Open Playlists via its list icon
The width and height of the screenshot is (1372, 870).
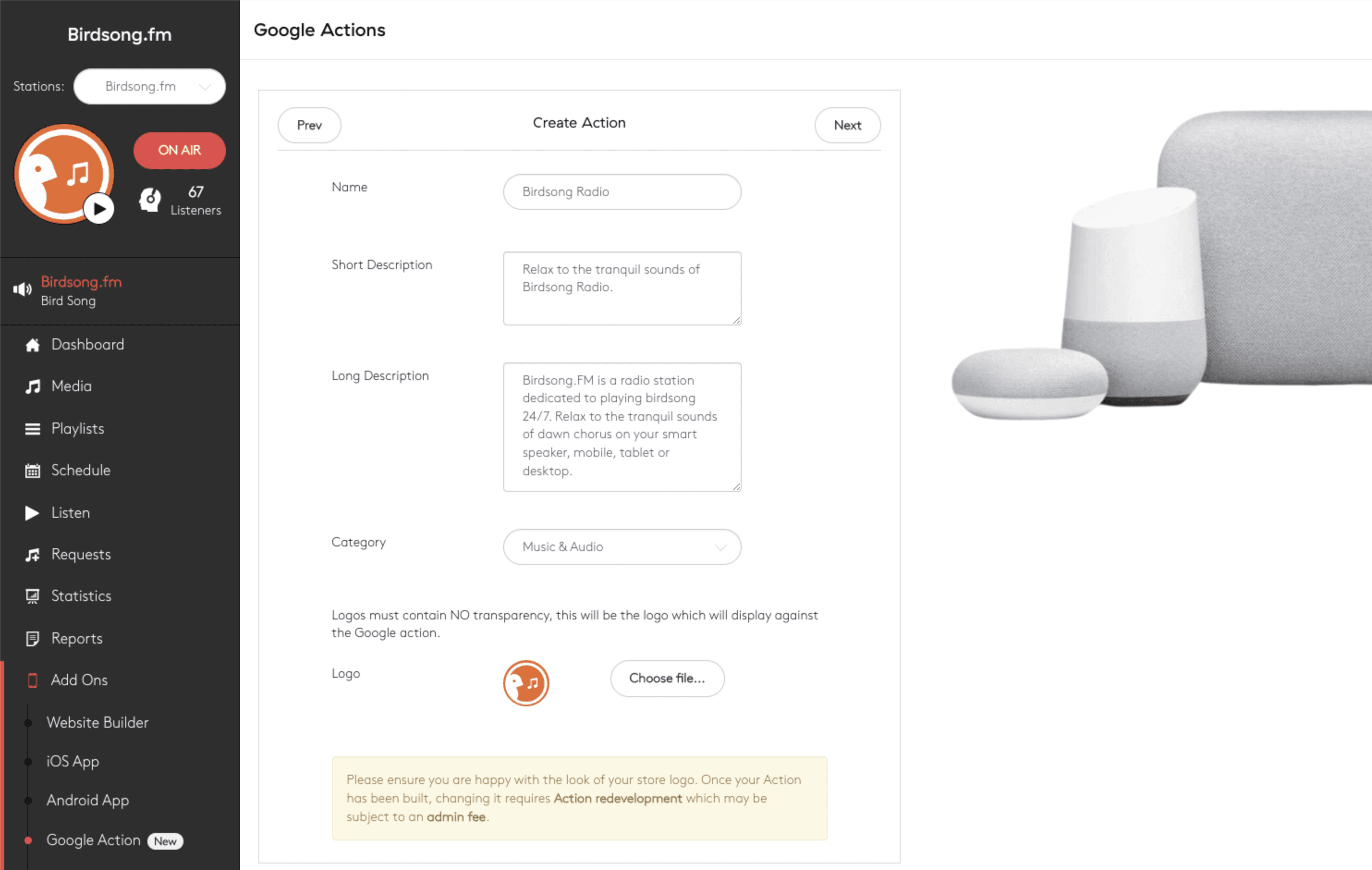coord(32,428)
